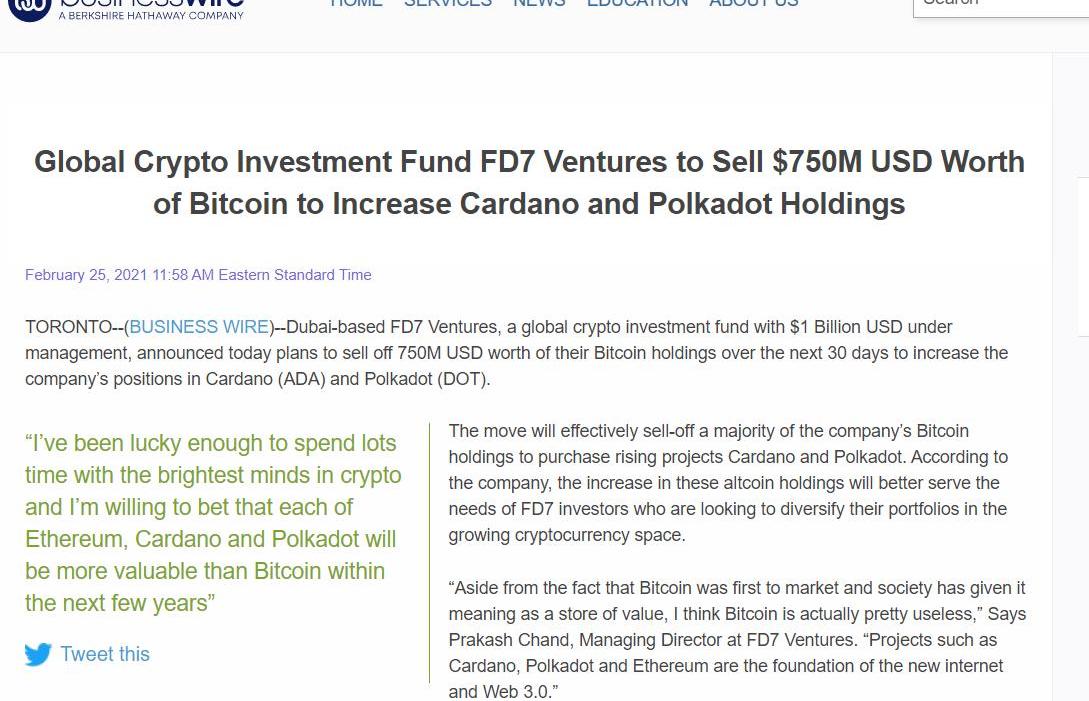Click the green pull quote text

(213, 523)
